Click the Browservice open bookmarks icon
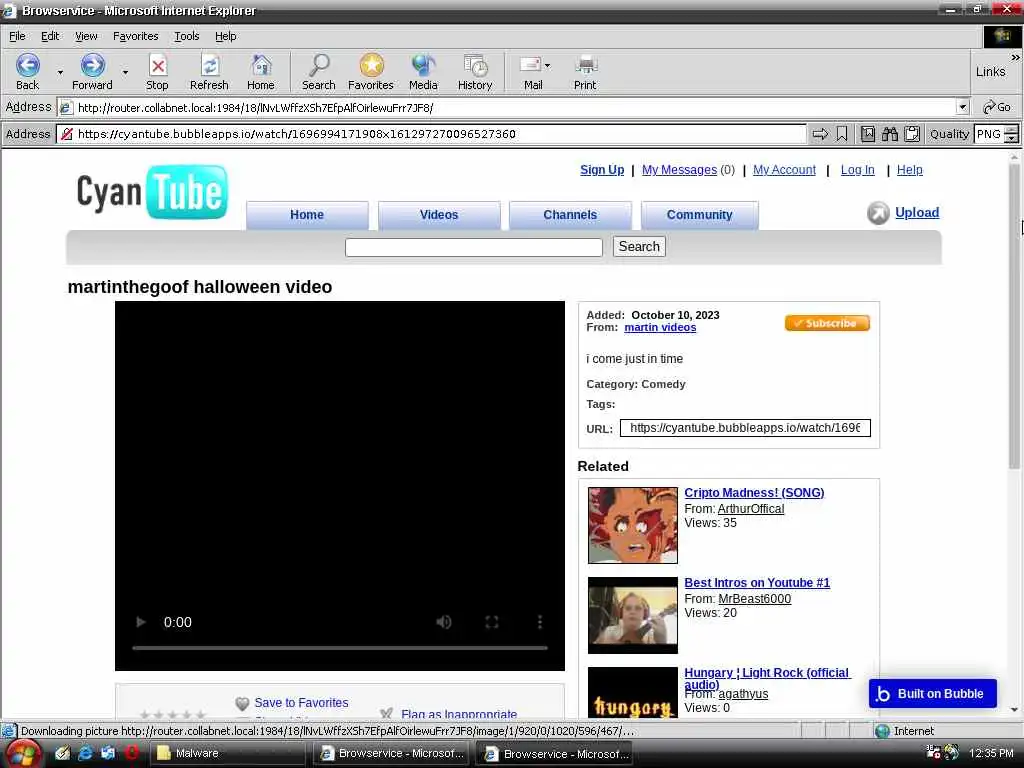 click(868, 134)
